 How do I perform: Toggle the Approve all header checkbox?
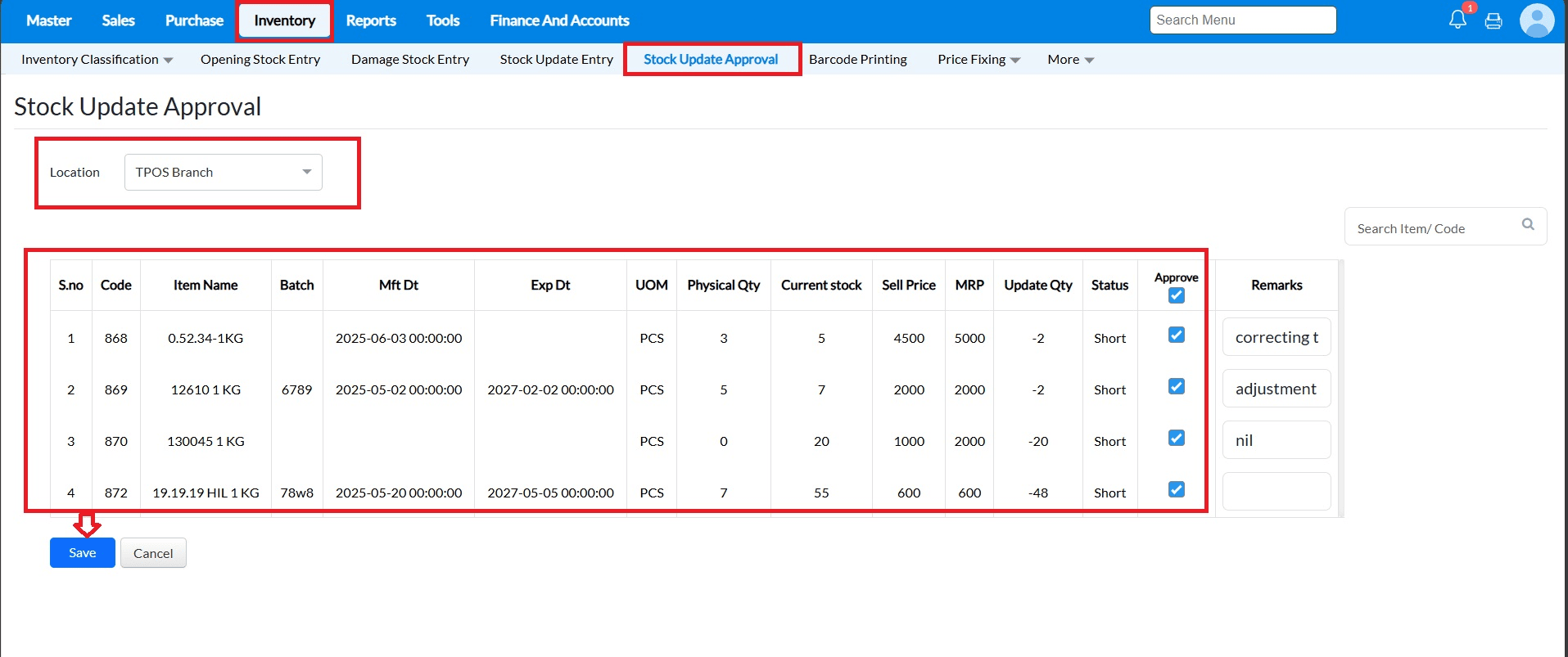point(1176,295)
